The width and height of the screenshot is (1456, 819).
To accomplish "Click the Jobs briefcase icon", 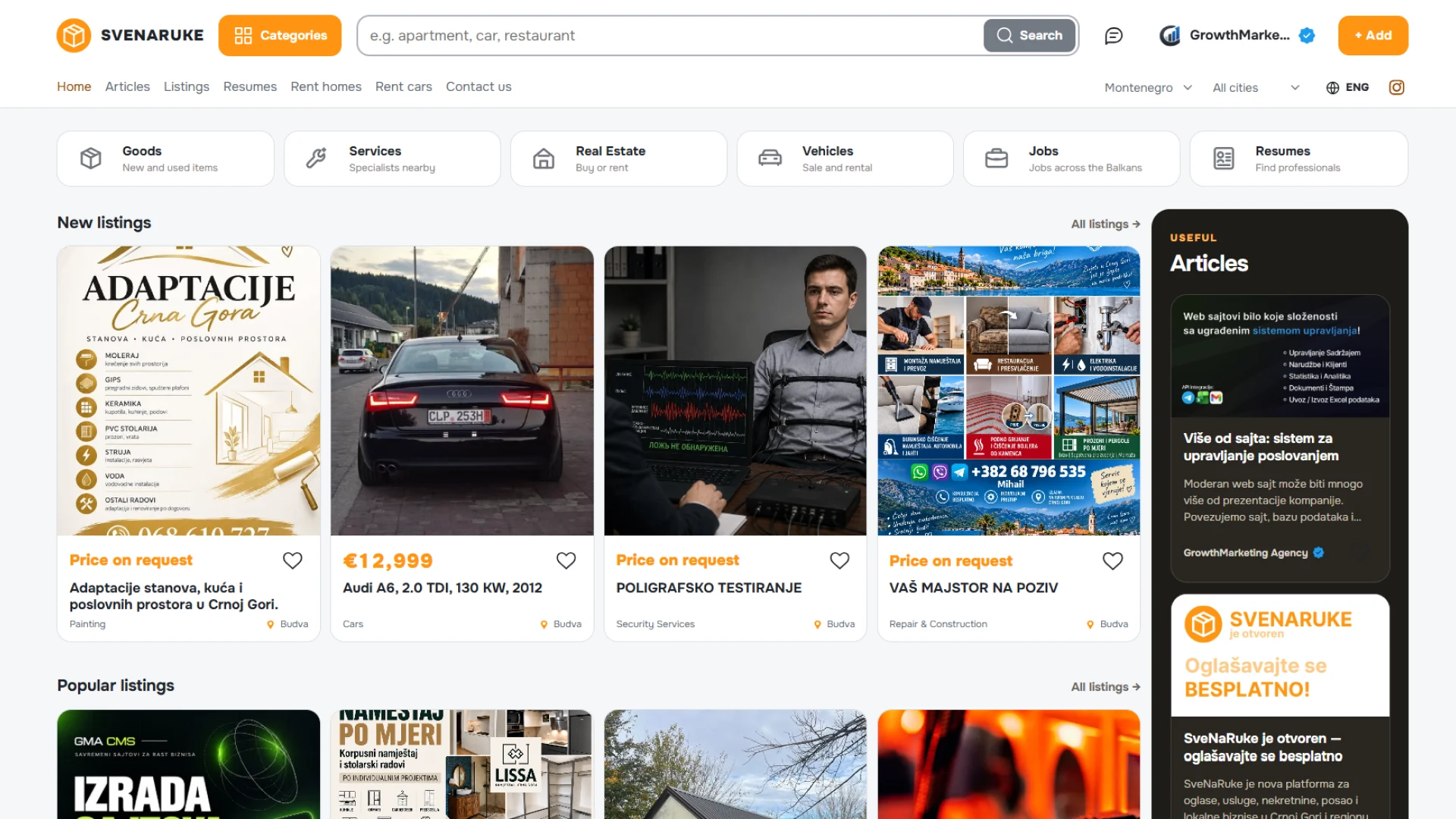I will (996, 158).
